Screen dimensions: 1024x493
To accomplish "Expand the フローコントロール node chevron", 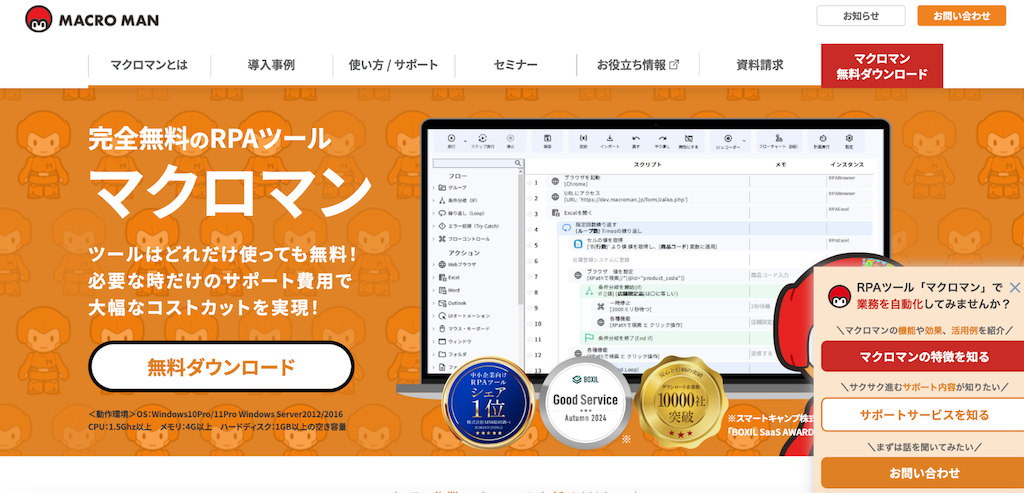I will pyautogui.click(x=434, y=239).
